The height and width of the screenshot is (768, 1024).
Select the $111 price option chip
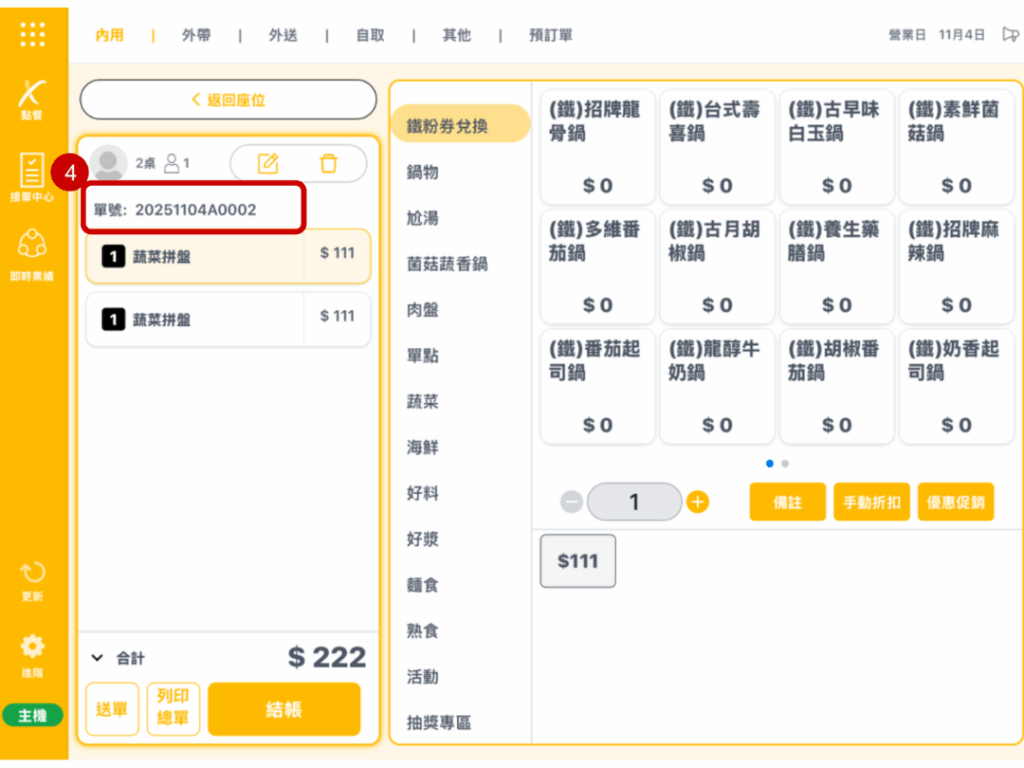pos(577,561)
